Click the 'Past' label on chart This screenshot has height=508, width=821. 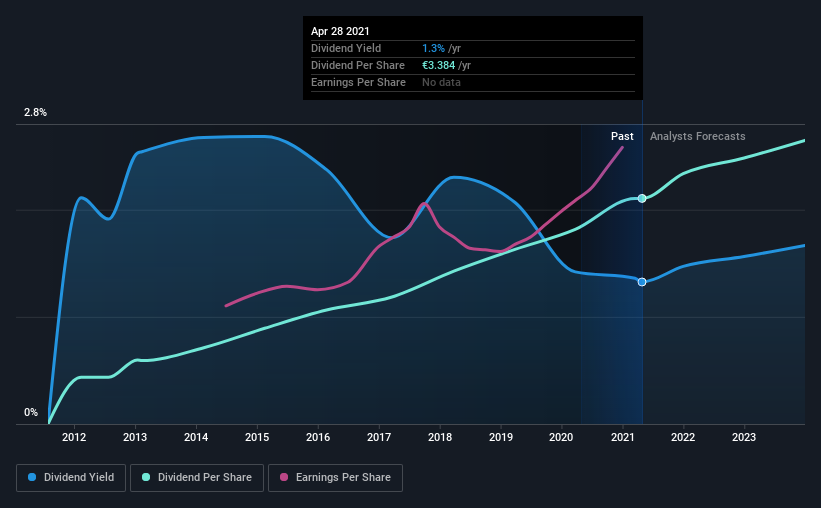[x=622, y=136]
